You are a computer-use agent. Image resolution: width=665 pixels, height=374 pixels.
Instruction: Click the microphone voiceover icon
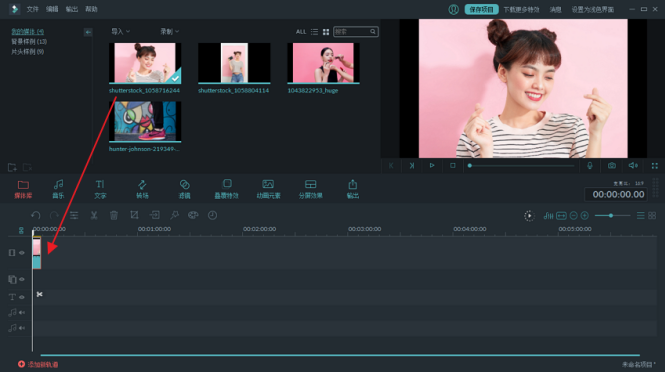(x=590, y=165)
